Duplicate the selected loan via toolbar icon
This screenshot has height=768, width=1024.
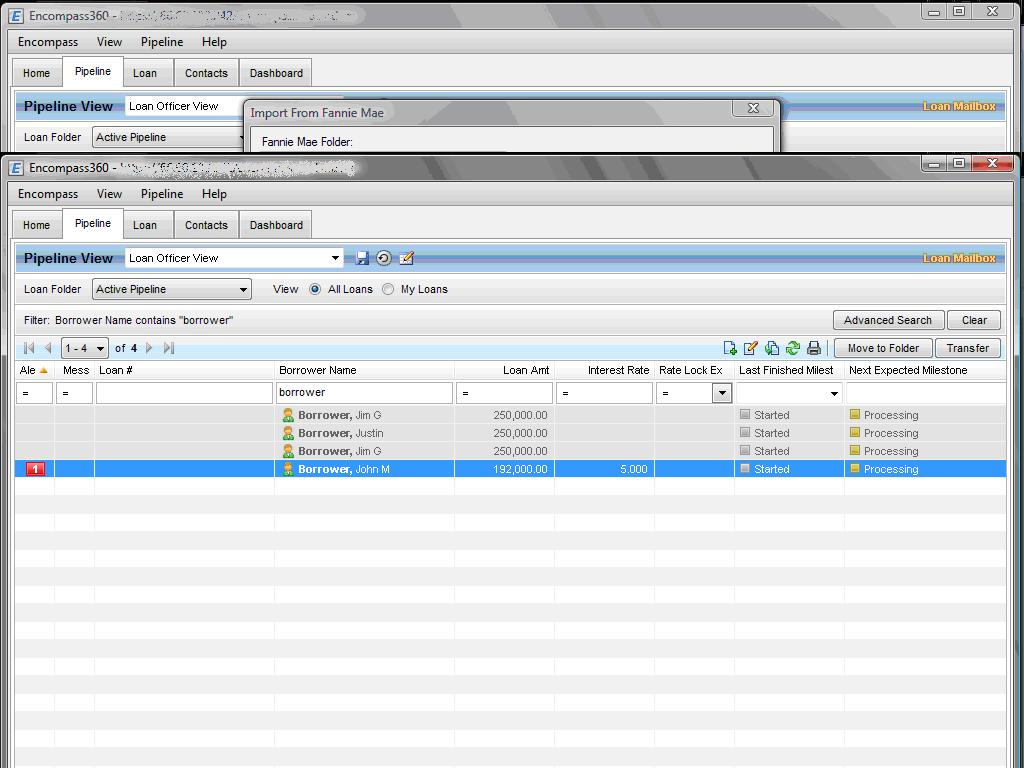tap(772, 348)
